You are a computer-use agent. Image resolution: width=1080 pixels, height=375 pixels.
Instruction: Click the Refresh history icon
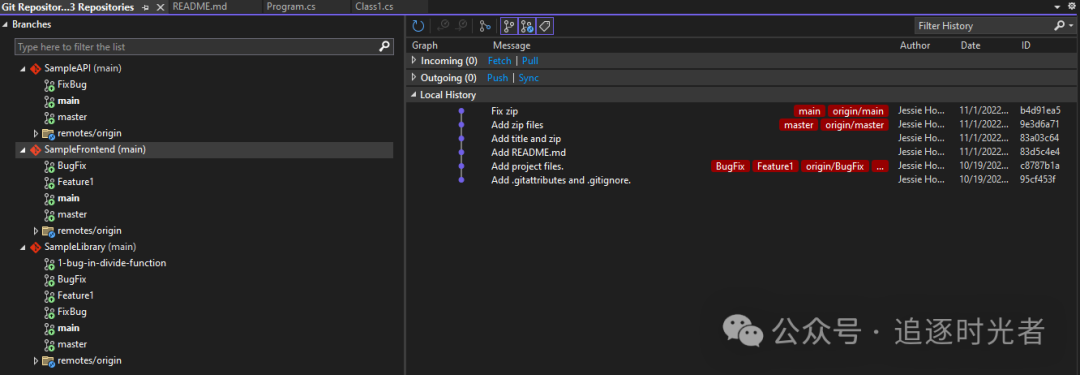(418, 26)
